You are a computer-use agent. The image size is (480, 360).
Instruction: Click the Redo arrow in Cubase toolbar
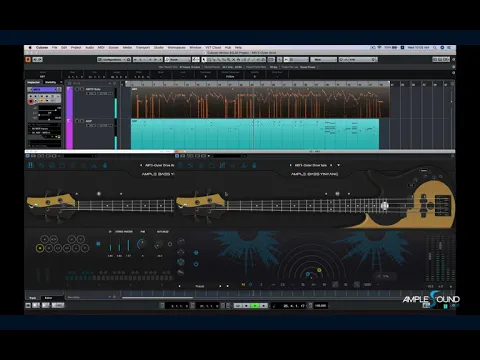click(40, 60)
